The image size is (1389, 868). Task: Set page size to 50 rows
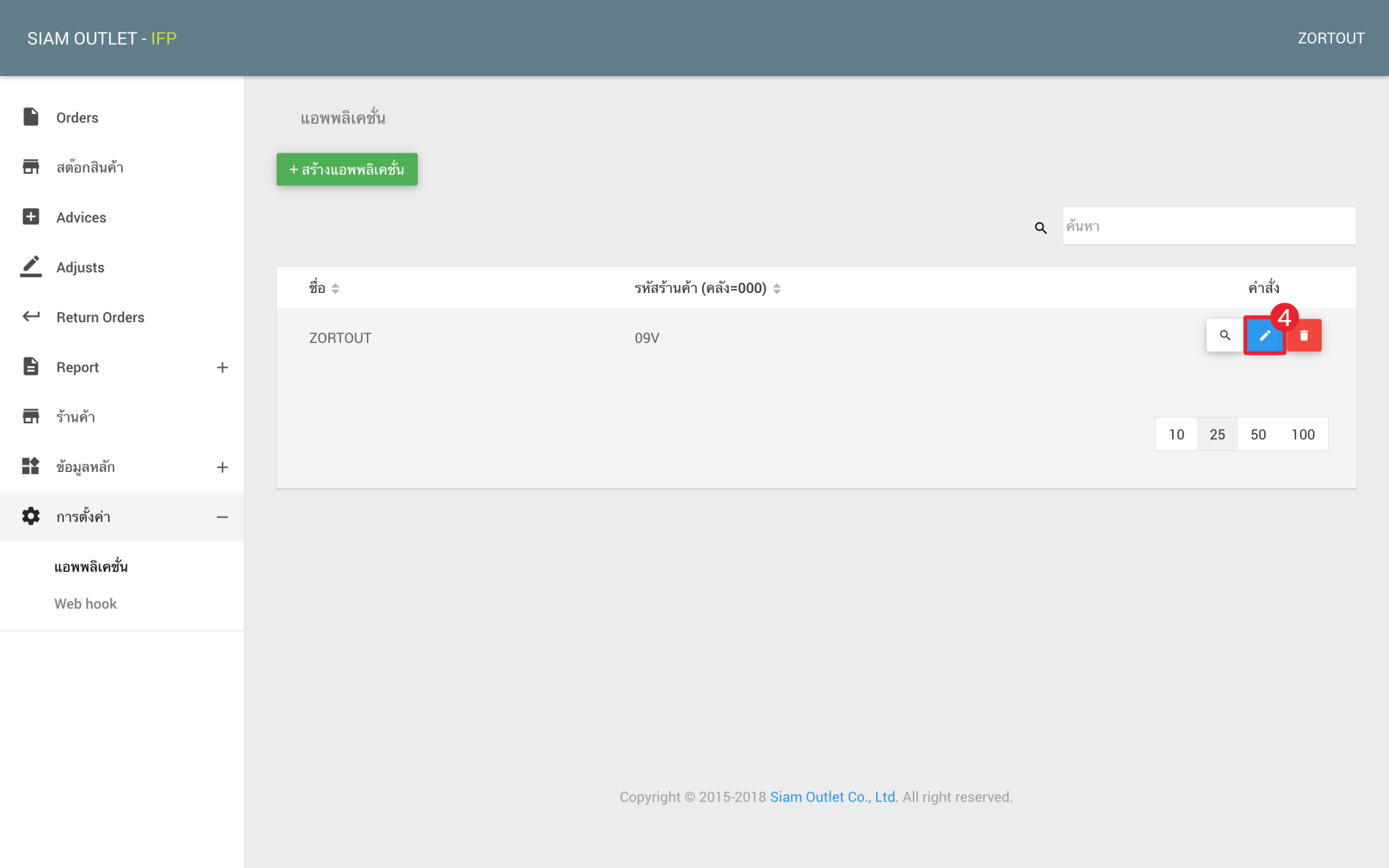tap(1258, 435)
